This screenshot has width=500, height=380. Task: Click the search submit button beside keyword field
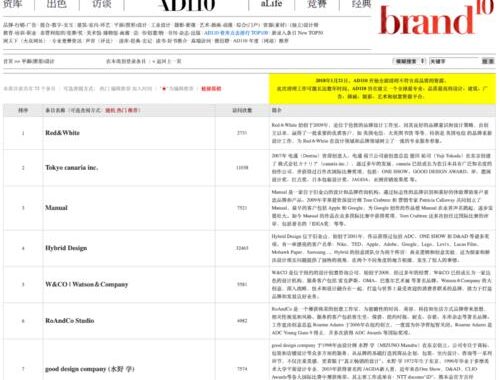tap(488, 61)
